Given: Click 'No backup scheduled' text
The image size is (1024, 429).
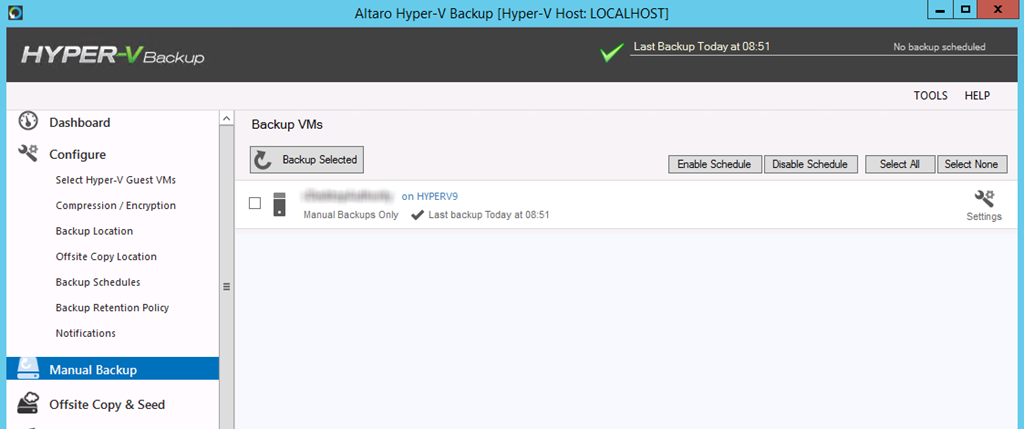Looking at the screenshot, I should point(939,47).
